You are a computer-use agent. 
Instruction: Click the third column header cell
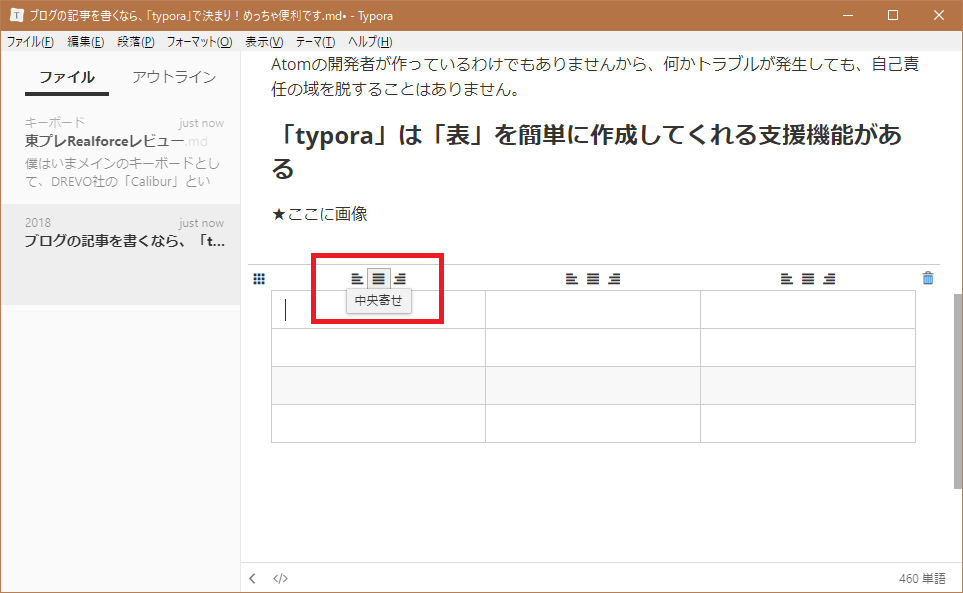point(808,309)
